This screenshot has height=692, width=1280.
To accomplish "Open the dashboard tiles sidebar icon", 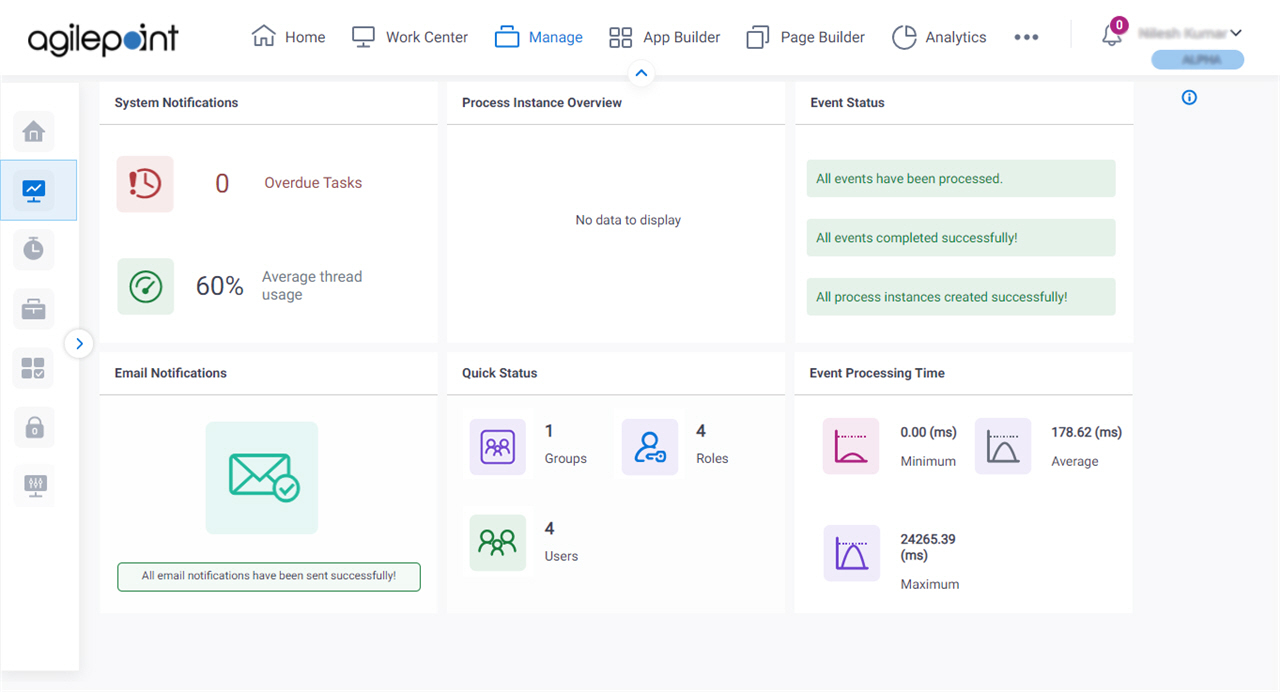I will tap(34, 368).
